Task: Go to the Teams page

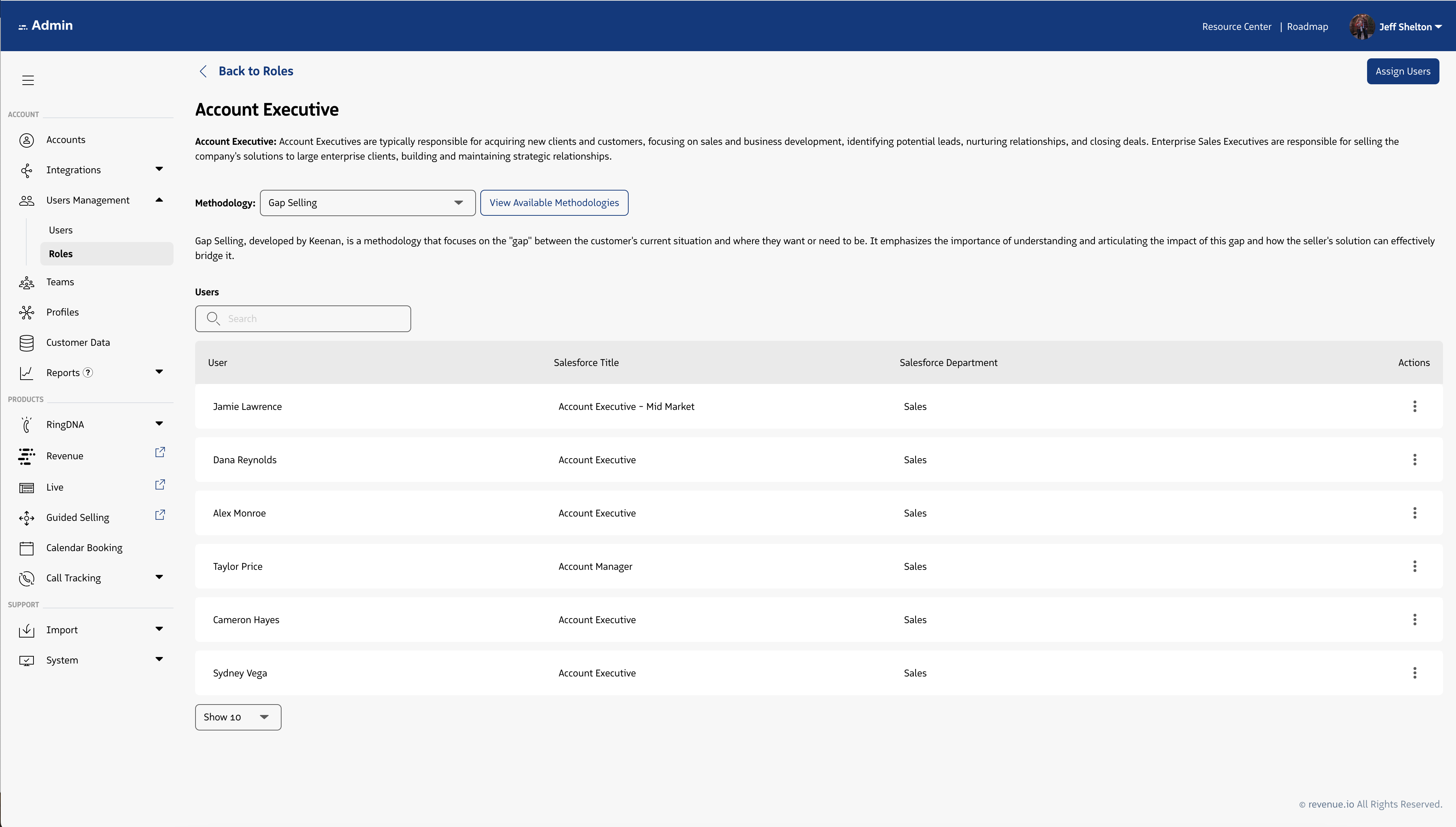Action: coord(60,282)
